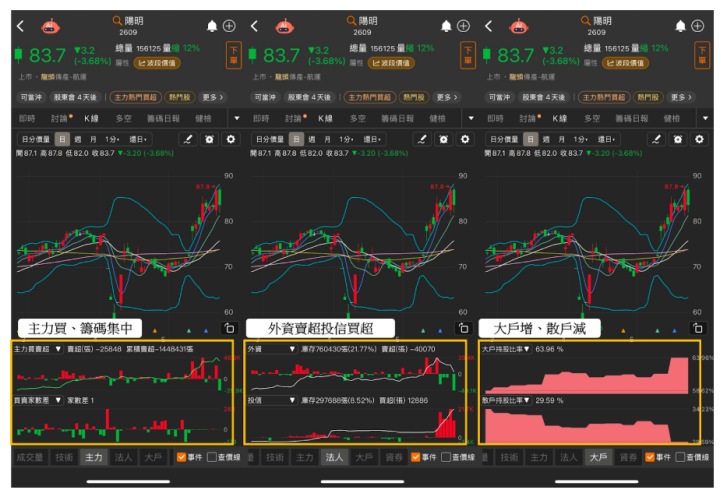This screenshot has height=497, width=720.
Task: Uncheck 事件 checkbox in the left screen
Action: (x=181, y=457)
